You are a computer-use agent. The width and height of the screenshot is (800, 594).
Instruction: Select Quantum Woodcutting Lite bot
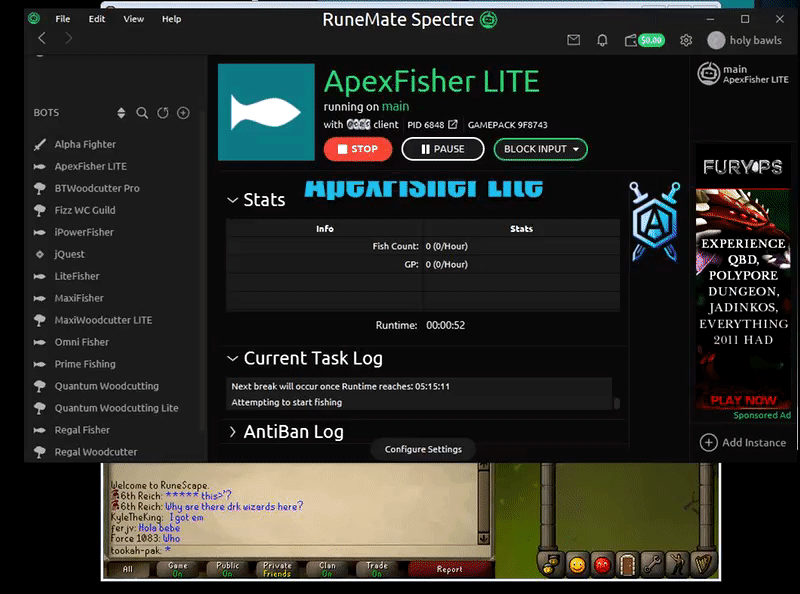(116, 408)
